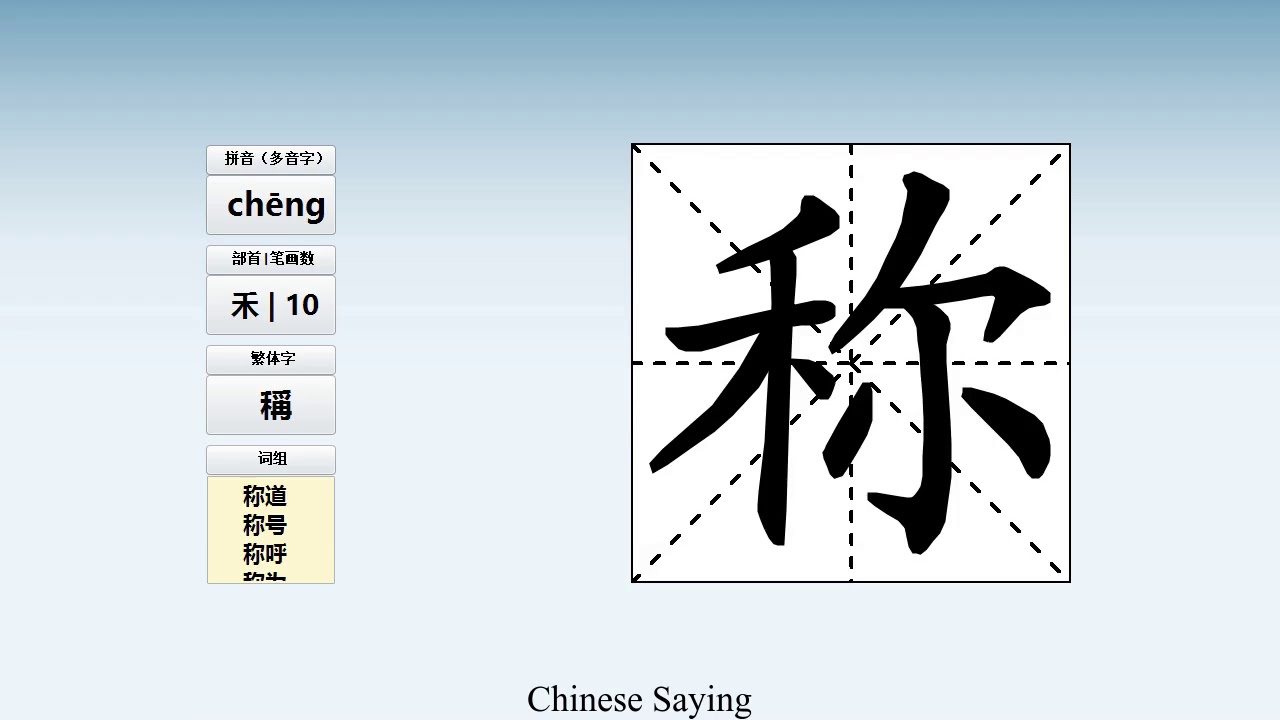
Task: Select the 禾 | 10 radical box
Action: tap(271, 305)
